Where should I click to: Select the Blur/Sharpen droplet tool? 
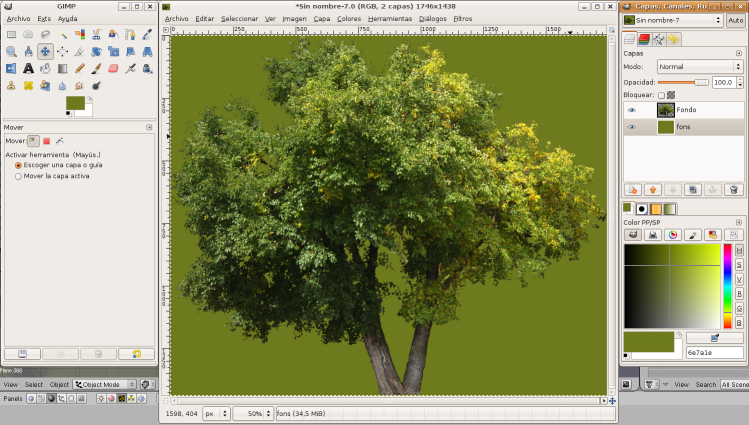click(63, 86)
